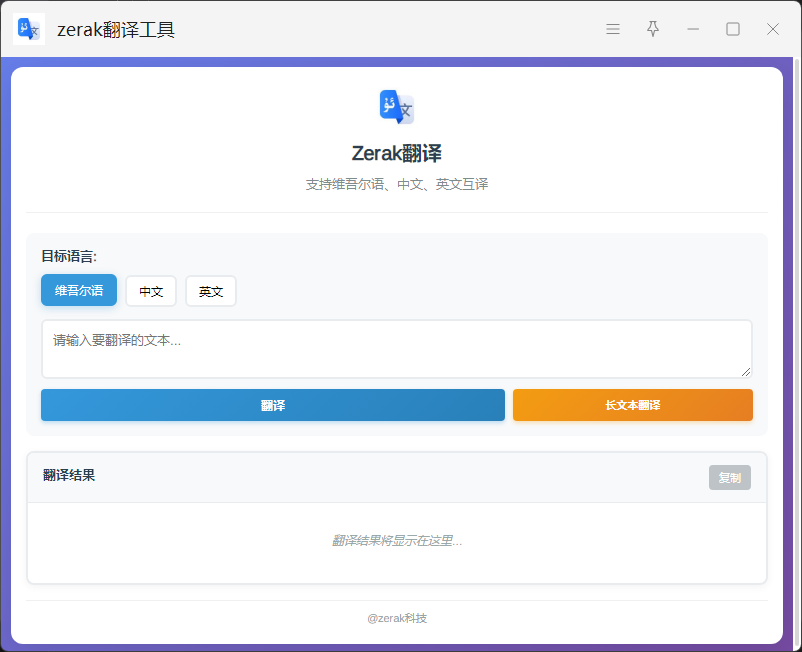Focus the 请输入要翻译的文本 input box
Viewport: 802px width, 652px height.
pos(396,348)
